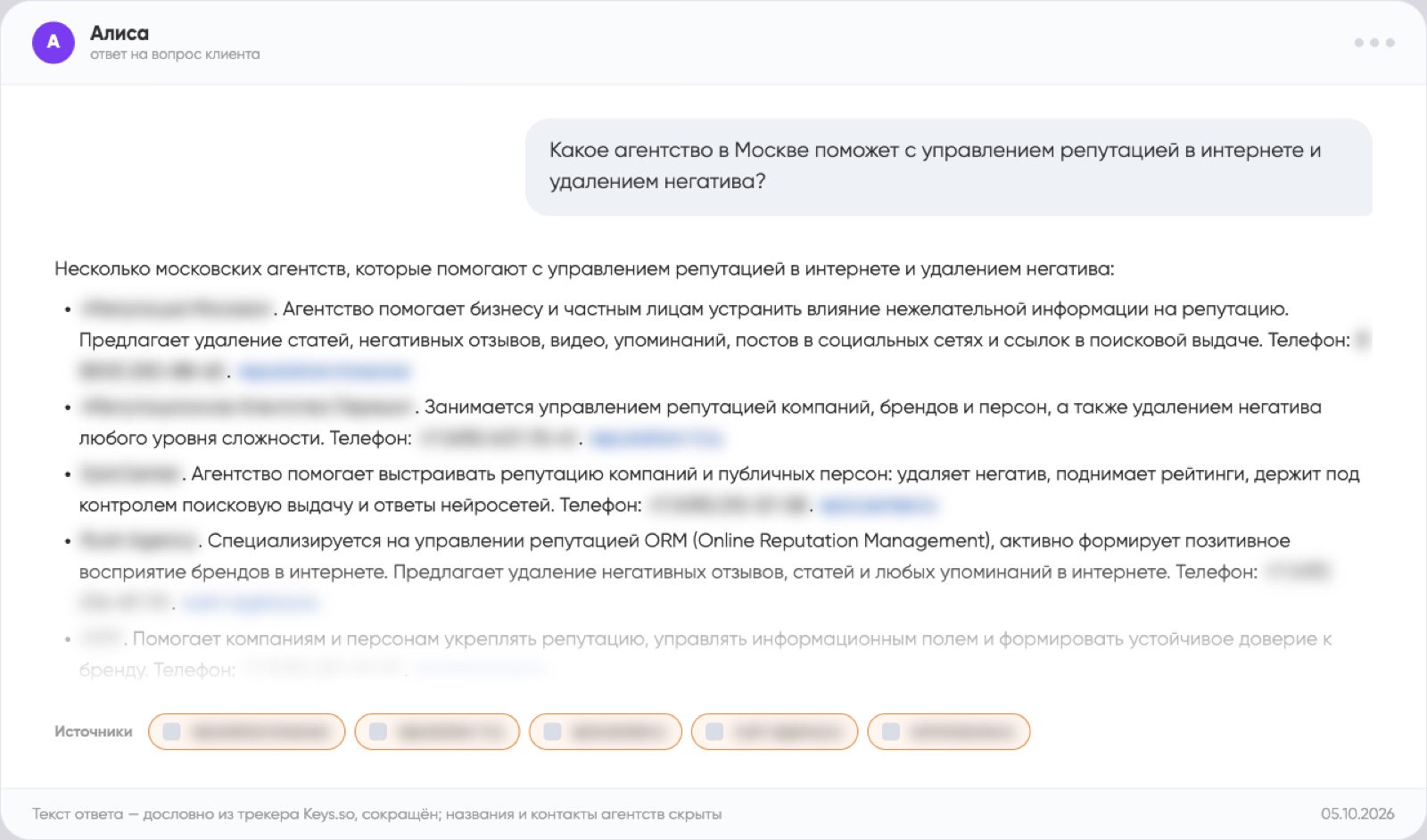
Task: Click the text 'Агентство помогает бизнесу и частным лицам'
Action: pyautogui.click(x=494, y=309)
